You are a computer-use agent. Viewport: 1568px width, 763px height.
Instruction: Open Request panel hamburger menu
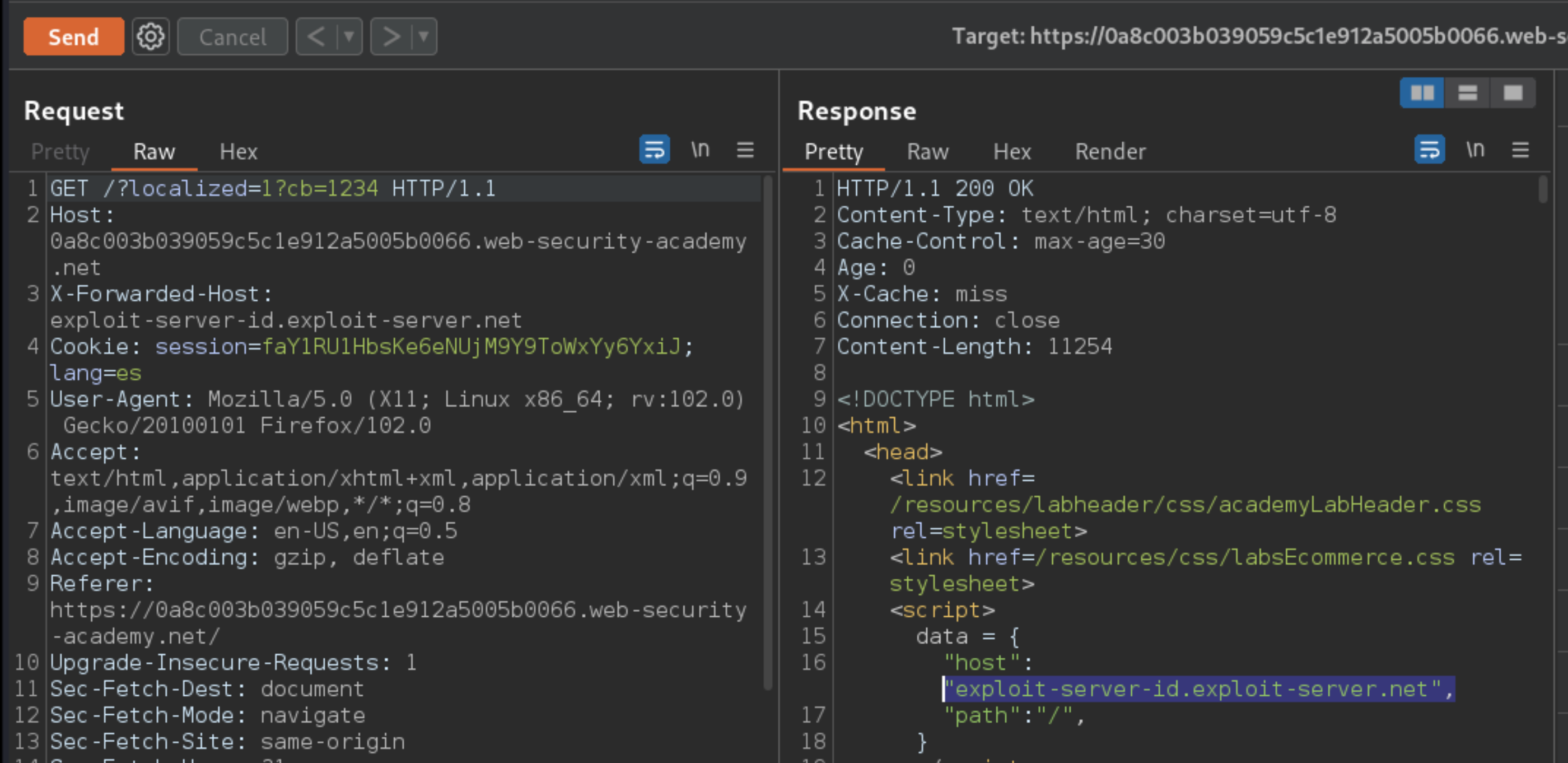[745, 150]
